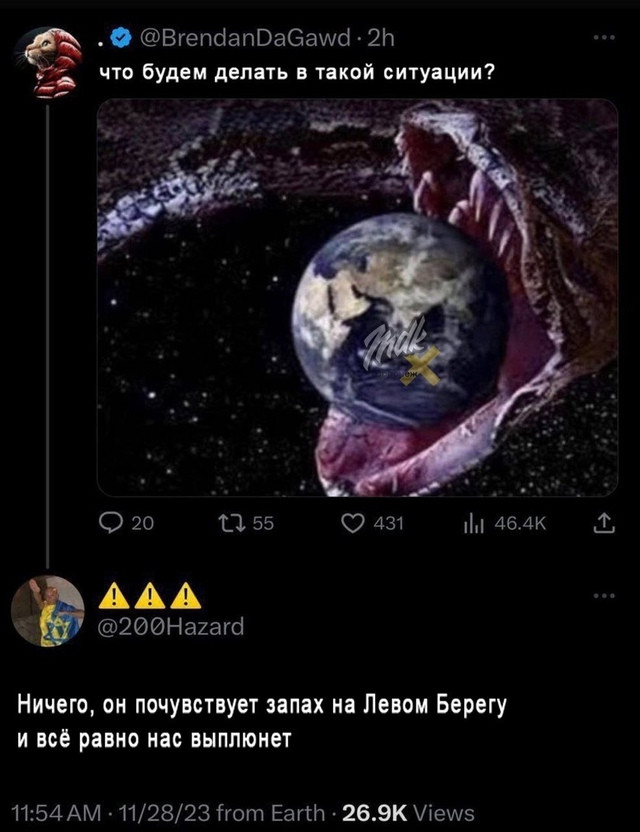Tap the share upload icon
The width and height of the screenshot is (640, 832).
pyautogui.click(x=604, y=524)
